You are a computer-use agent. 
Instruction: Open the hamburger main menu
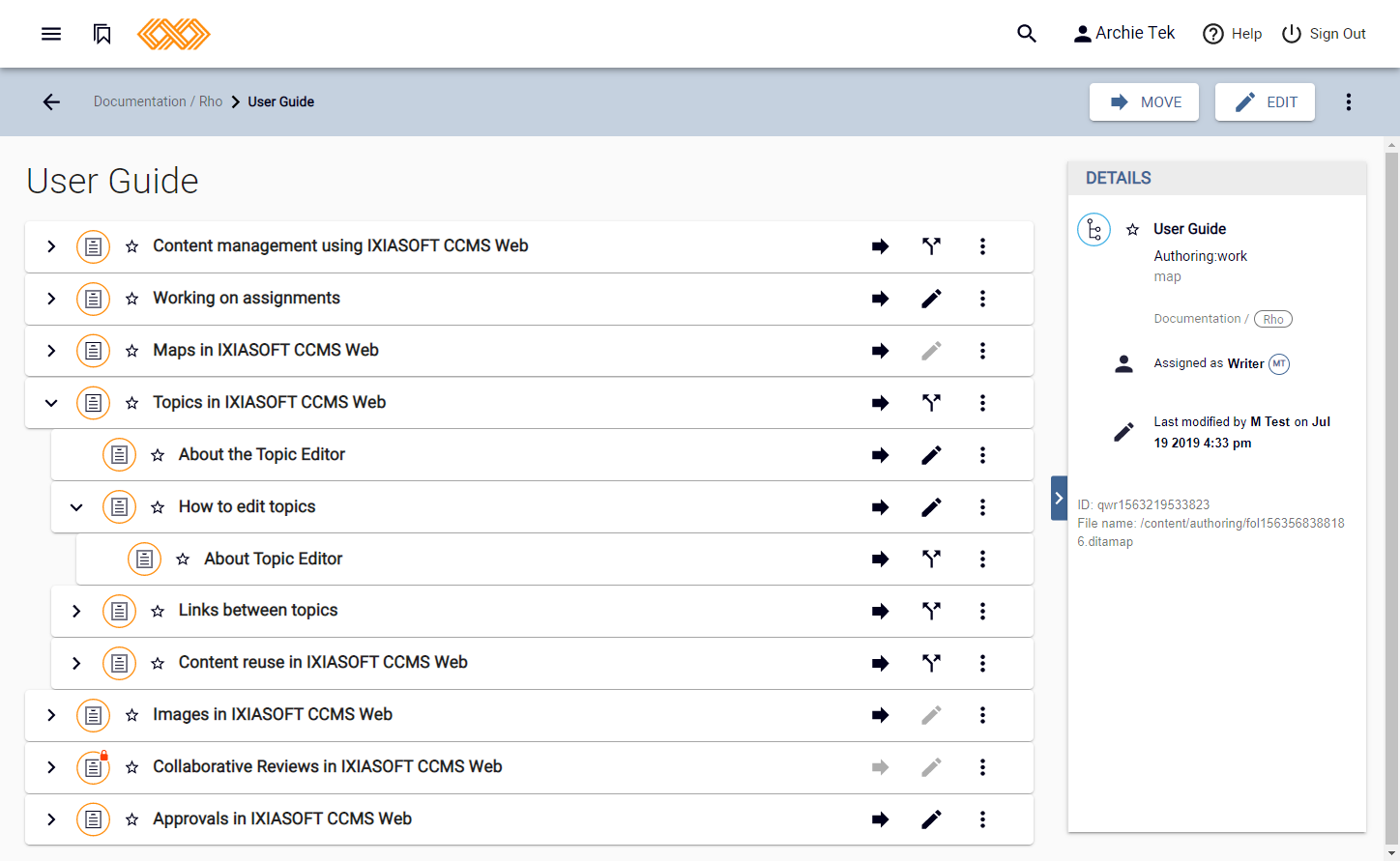[51, 34]
